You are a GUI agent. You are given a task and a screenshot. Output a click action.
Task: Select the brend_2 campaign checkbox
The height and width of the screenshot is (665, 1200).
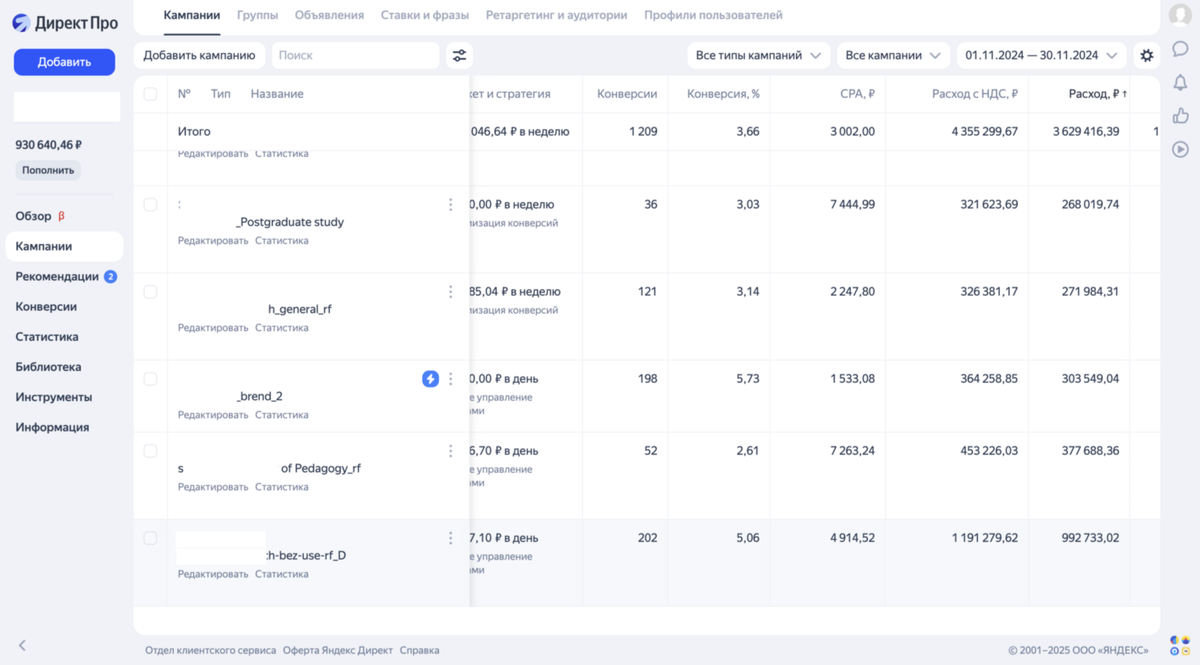click(x=150, y=379)
